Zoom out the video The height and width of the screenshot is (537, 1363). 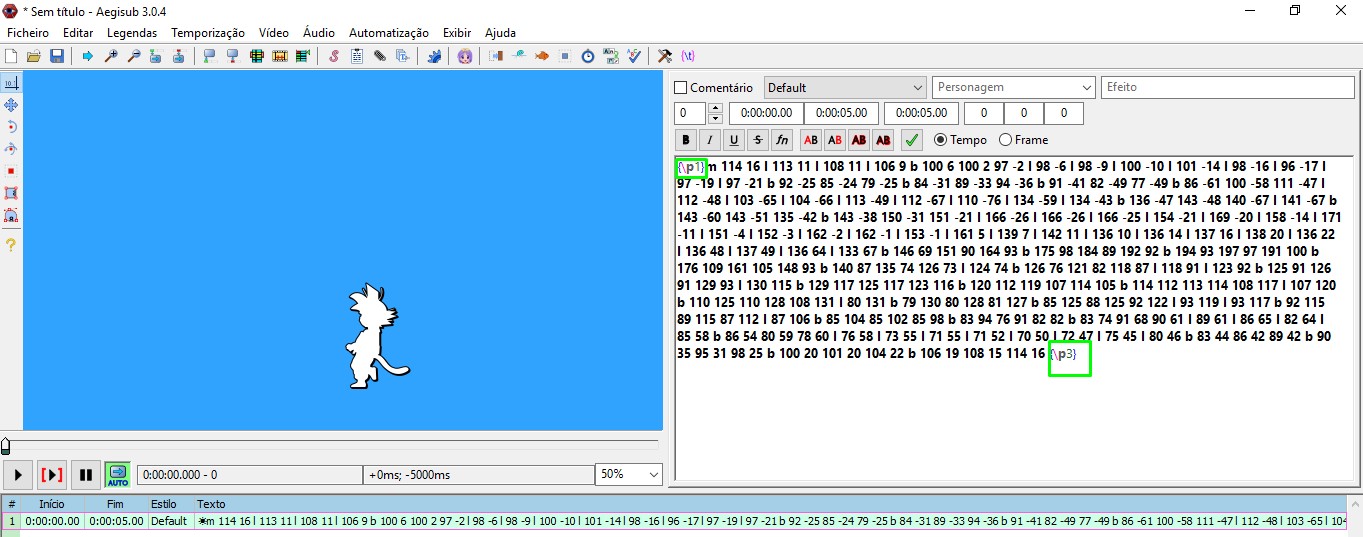point(134,56)
